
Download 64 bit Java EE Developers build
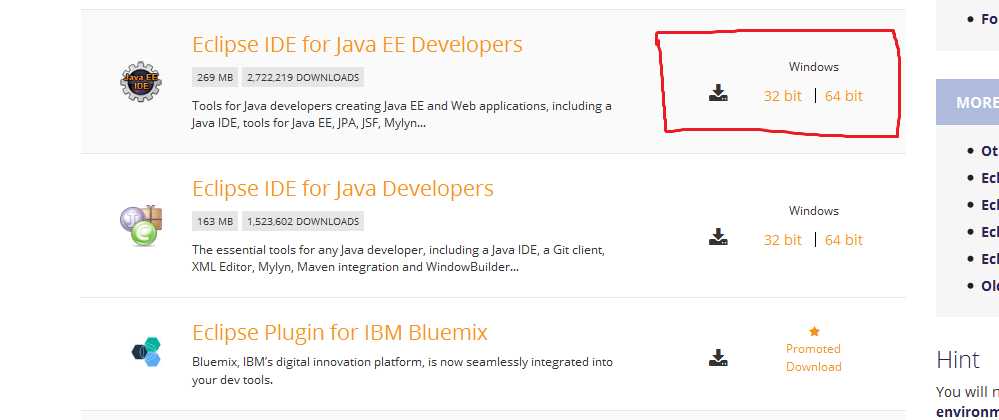(844, 96)
